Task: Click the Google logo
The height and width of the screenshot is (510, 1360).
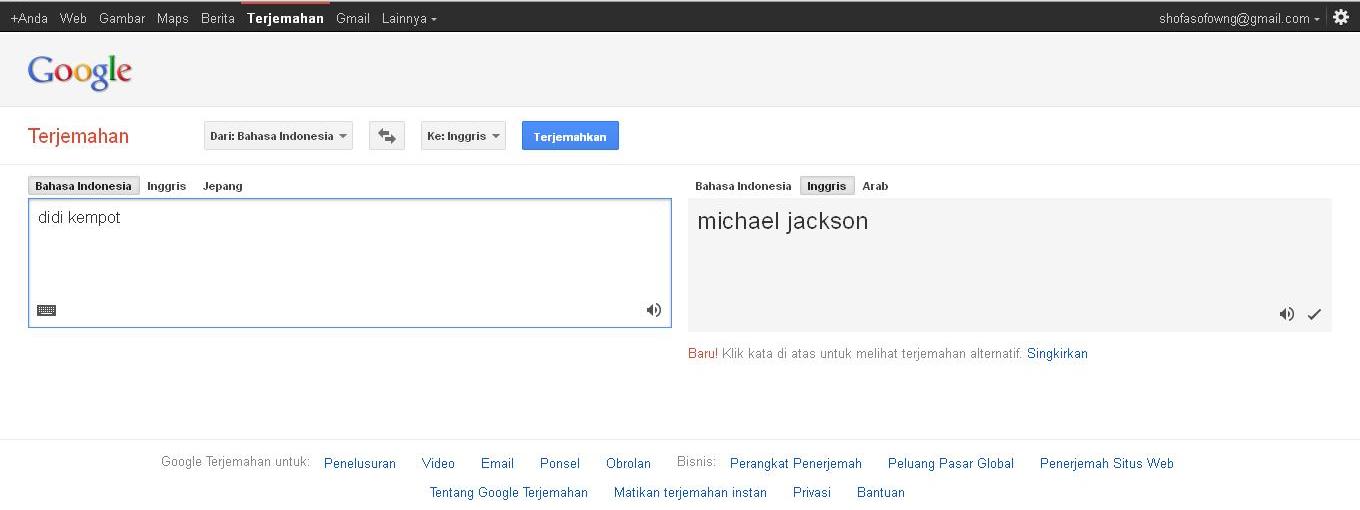Action: pyautogui.click(x=80, y=72)
